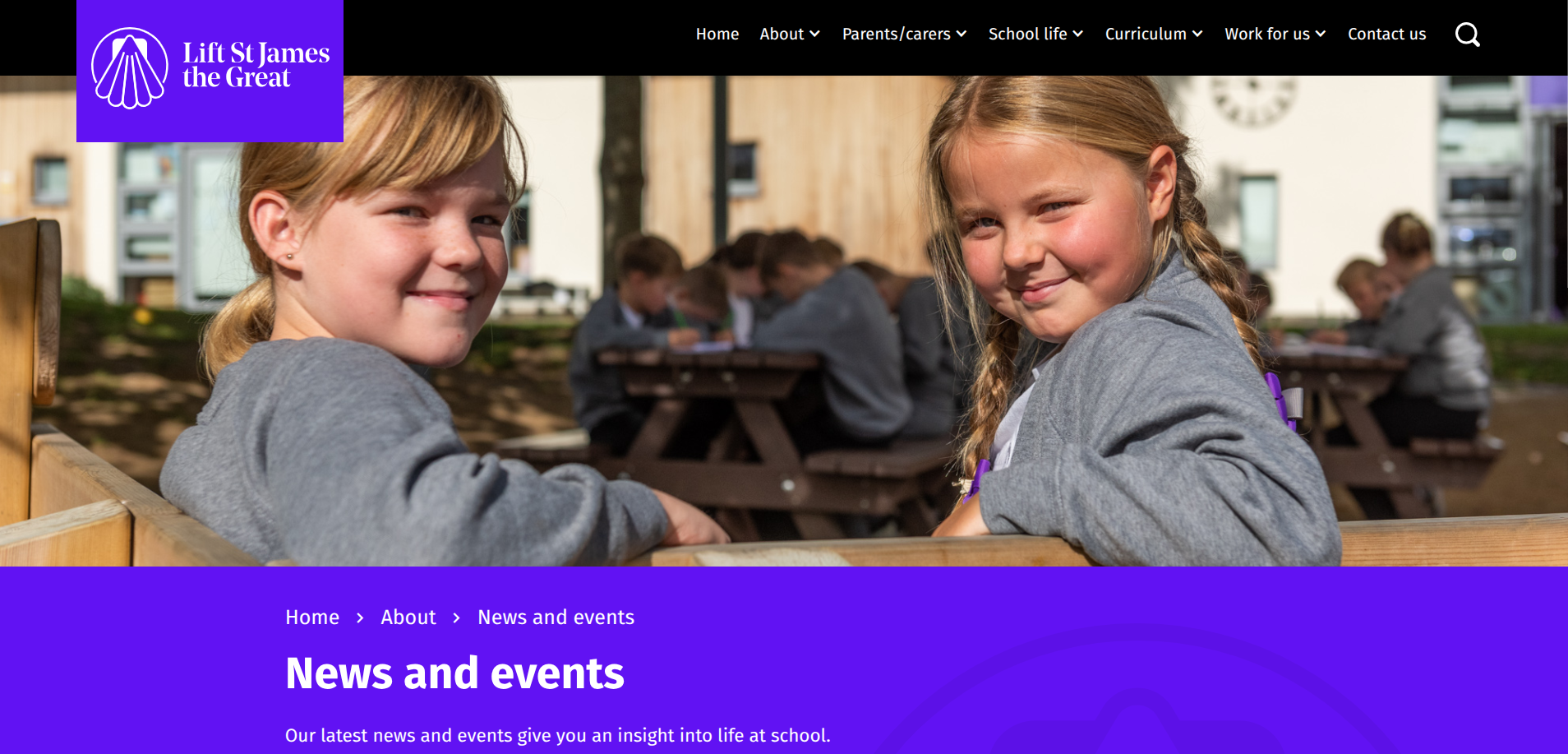Click the Lift St James the Great wordmark
Viewport: 1568px width, 754px height.
[256, 65]
